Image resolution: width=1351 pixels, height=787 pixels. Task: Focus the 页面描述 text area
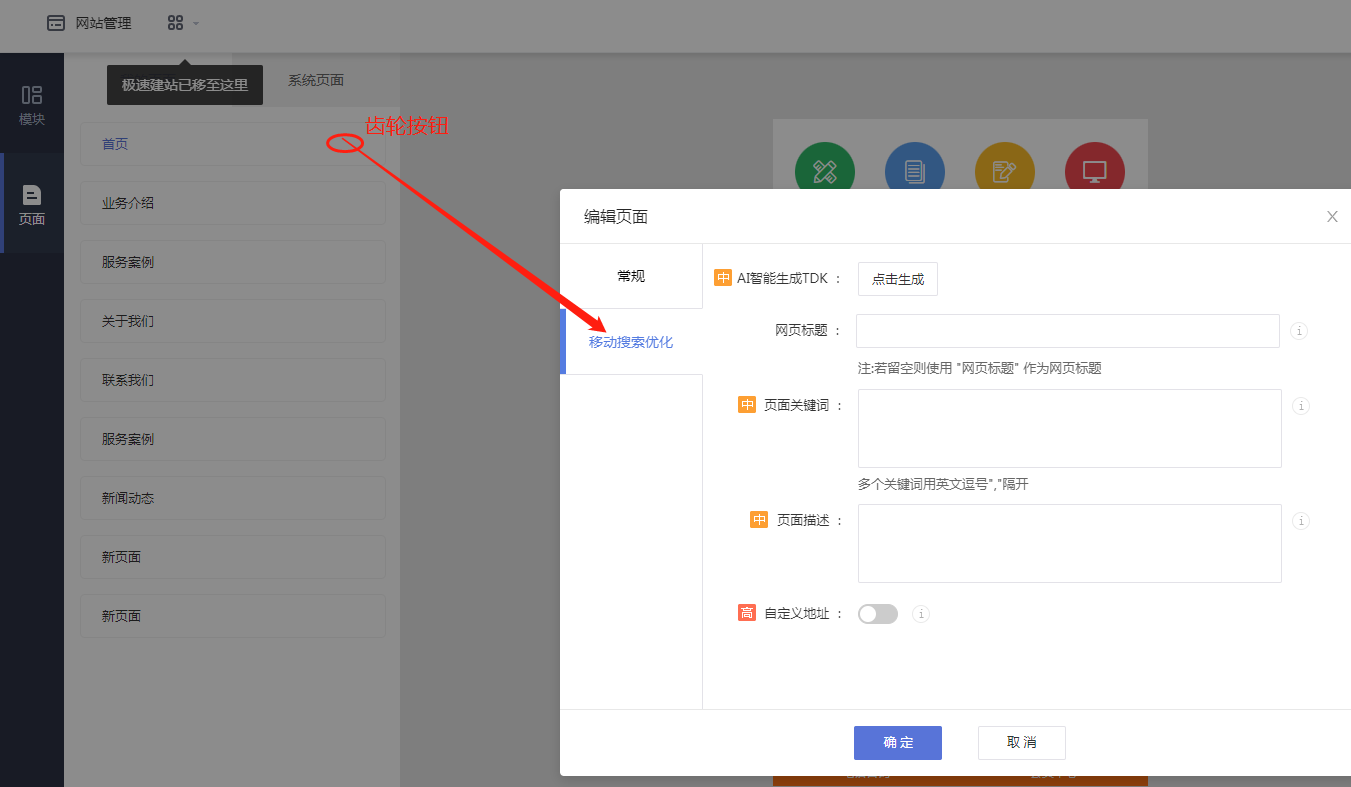pyautogui.click(x=1070, y=543)
